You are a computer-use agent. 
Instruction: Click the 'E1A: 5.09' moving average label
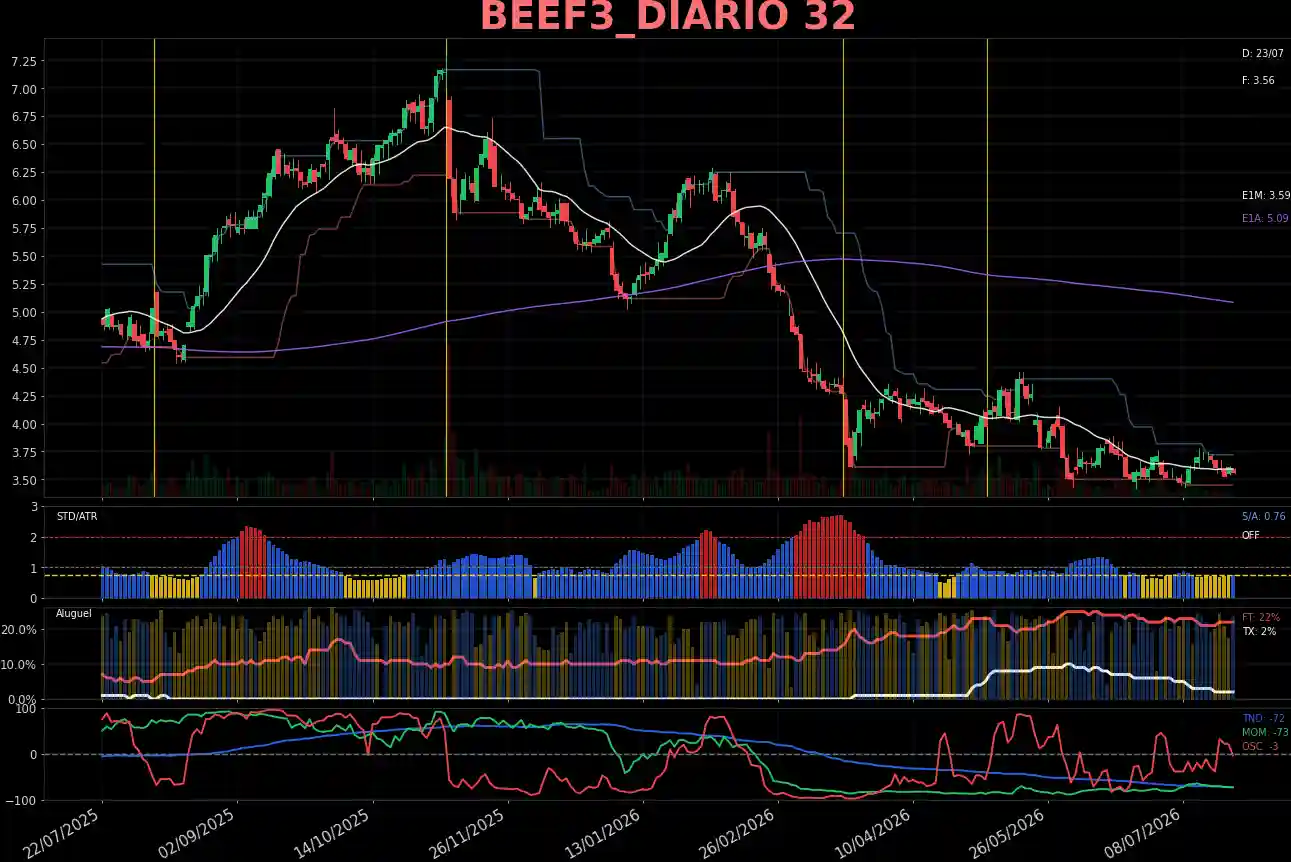[1265, 218]
